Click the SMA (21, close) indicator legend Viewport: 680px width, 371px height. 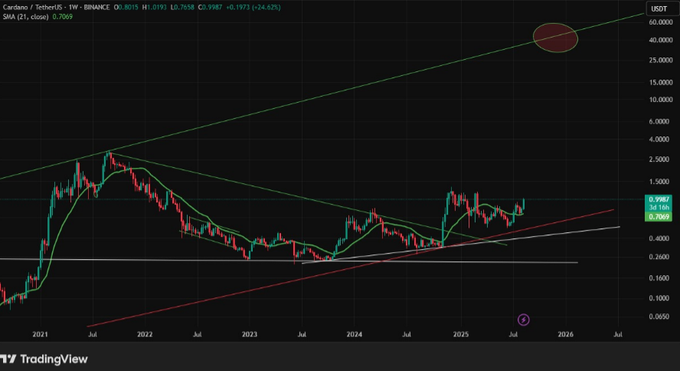coord(25,16)
